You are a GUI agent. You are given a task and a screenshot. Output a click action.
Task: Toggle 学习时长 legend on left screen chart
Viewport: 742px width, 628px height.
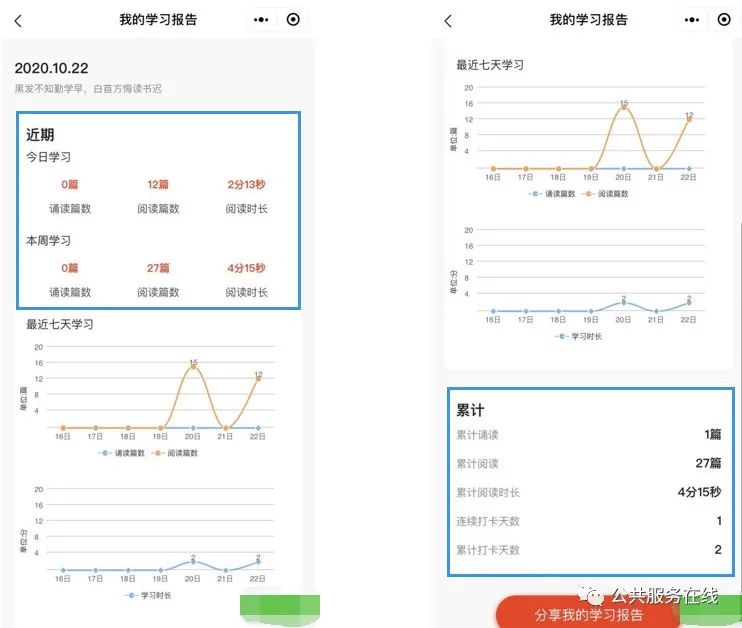pos(150,595)
